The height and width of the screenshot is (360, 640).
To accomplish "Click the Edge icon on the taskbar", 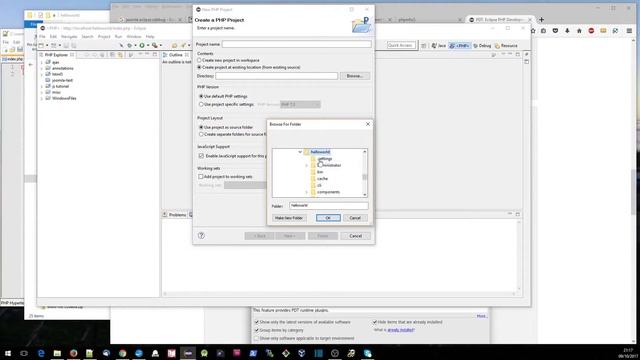I will point(41,353).
